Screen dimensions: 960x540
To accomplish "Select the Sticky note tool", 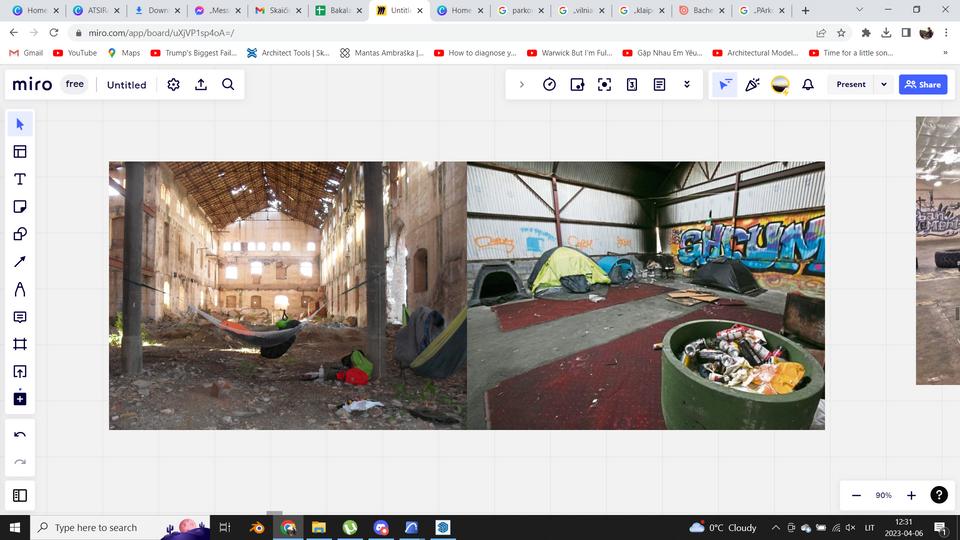I will (20, 206).
